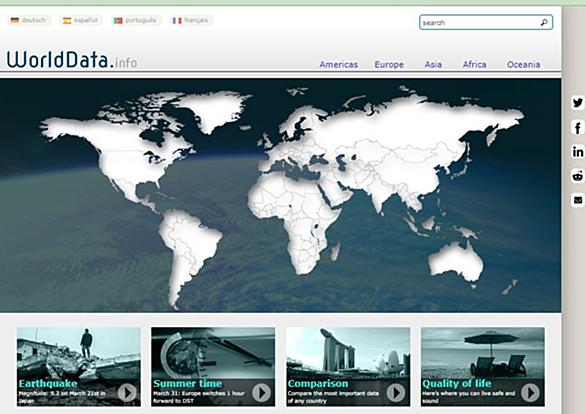Click the Earthquake heading text
The width and height of the screenshot is (586, 414).
[x=48, y=384]
